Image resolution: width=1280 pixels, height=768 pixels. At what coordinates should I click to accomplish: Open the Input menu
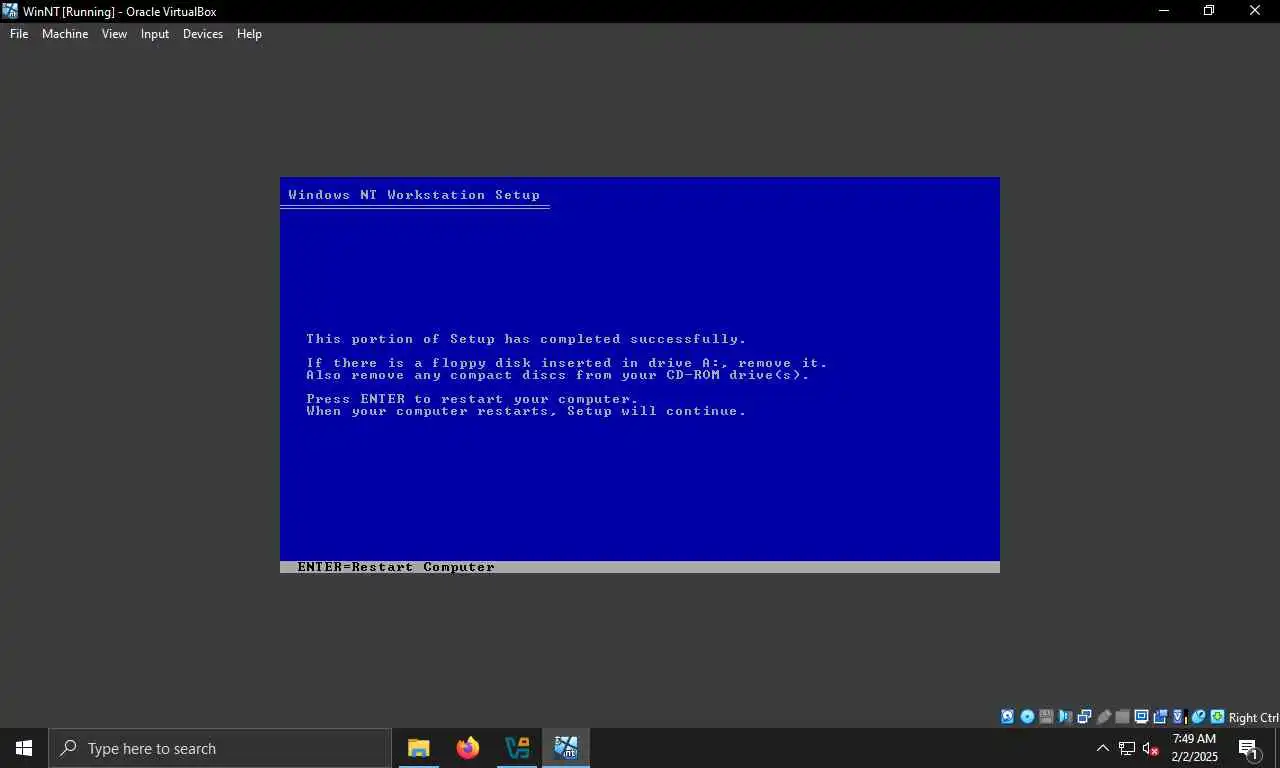coord(155,34)
